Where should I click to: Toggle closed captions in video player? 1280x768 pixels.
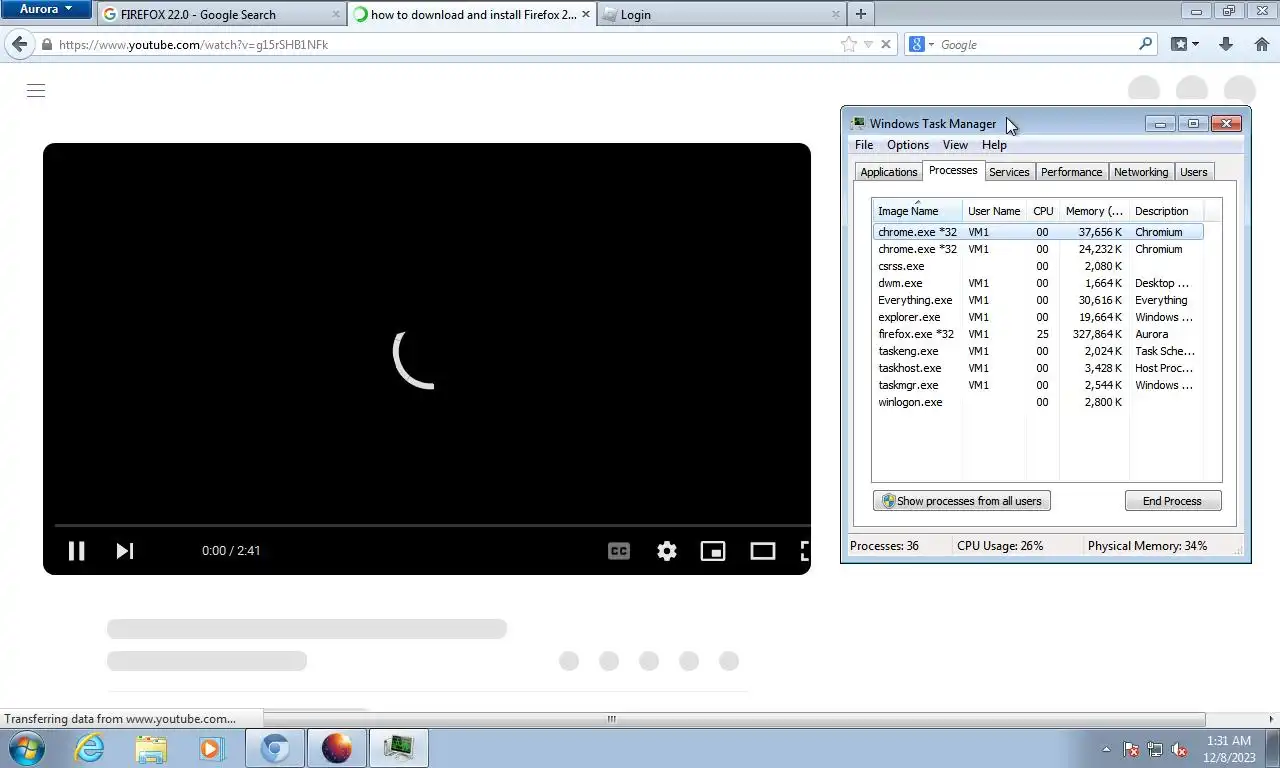coord(619,551)
